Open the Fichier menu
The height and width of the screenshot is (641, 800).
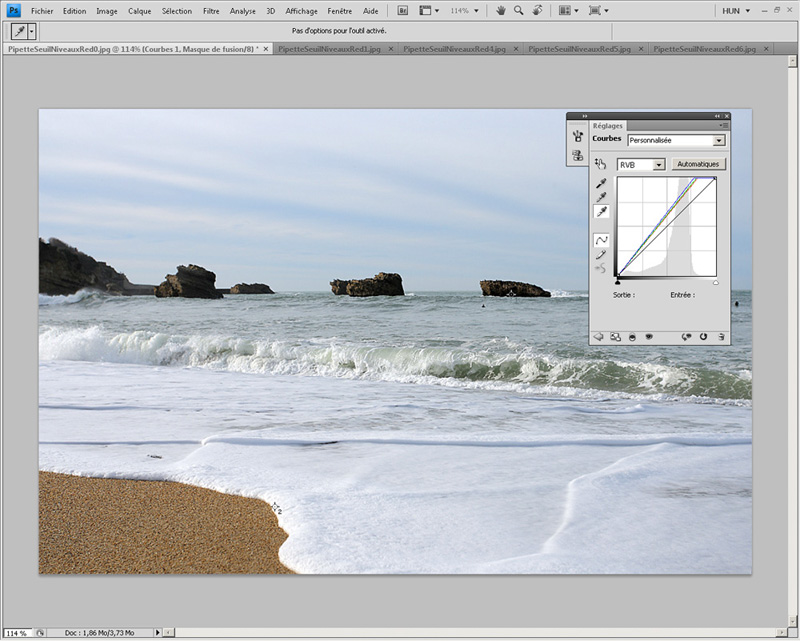click(42, 11)
